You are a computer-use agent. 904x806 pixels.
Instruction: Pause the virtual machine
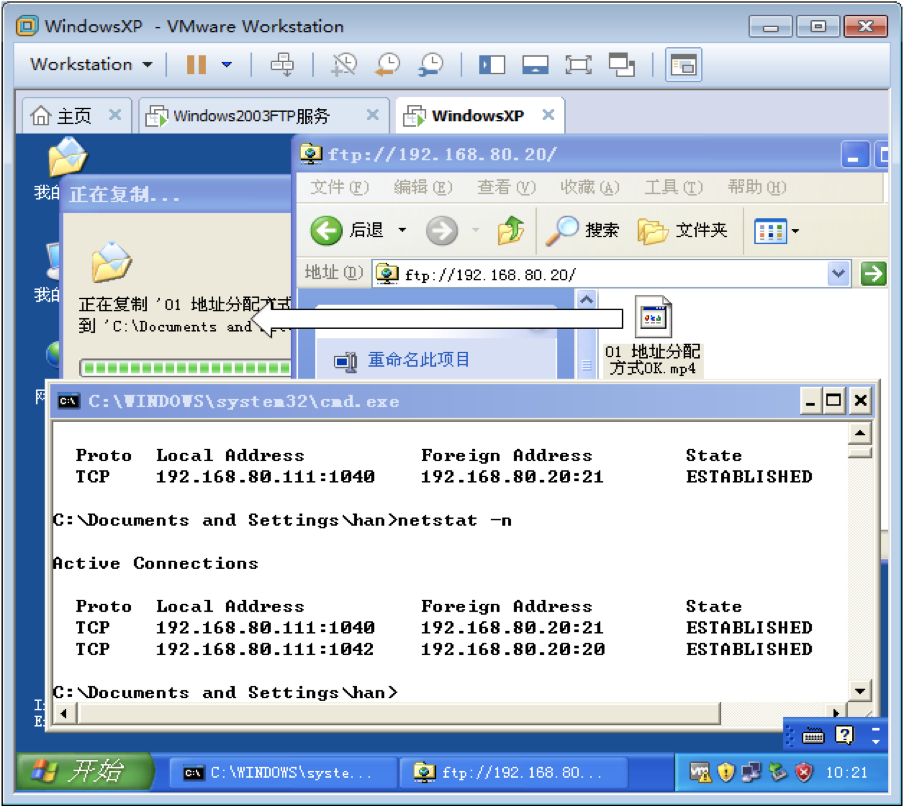(197, 64)
